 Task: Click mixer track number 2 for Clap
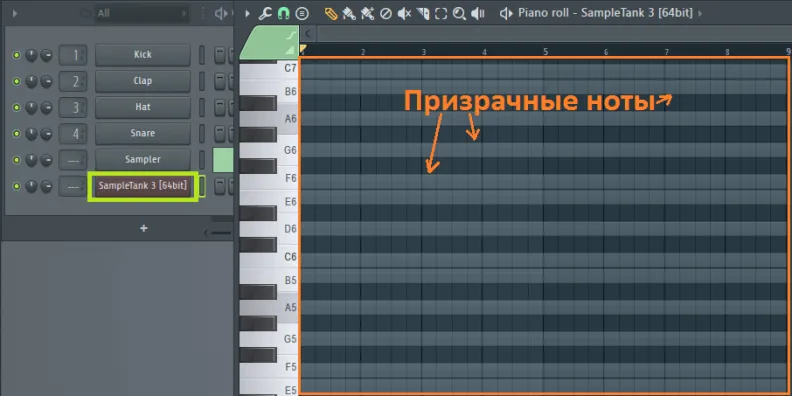73,81
